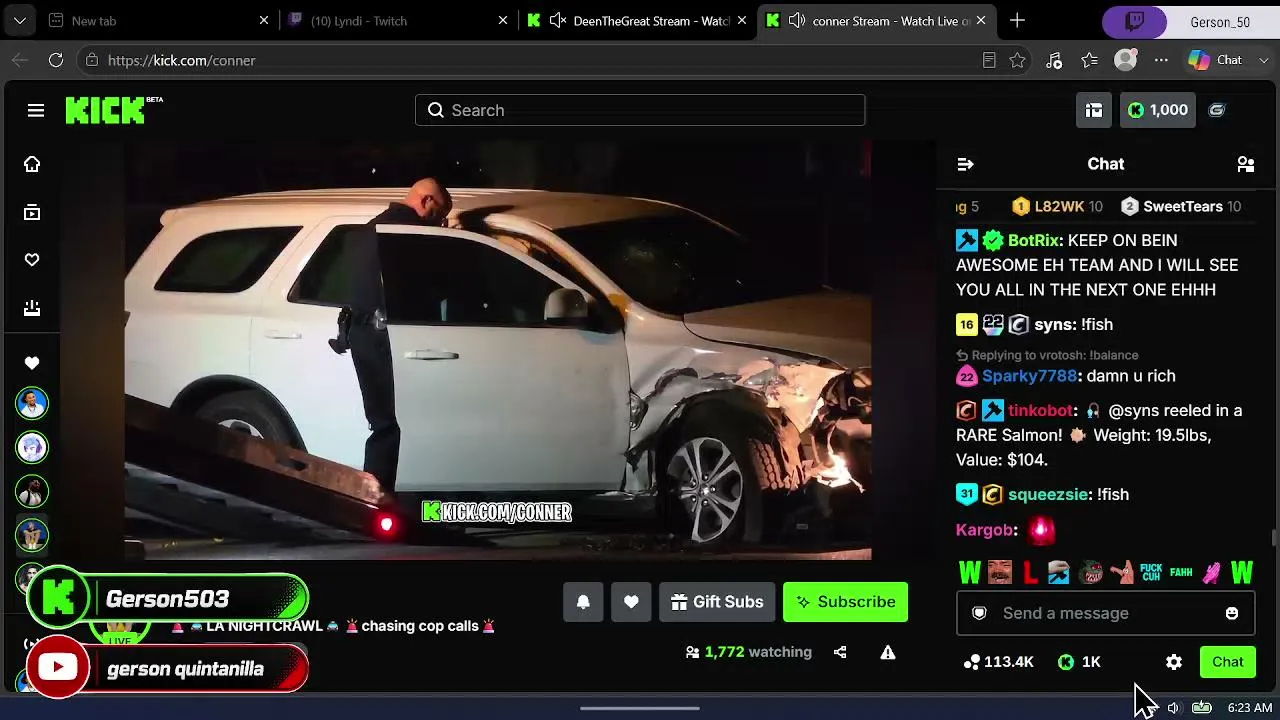1280x720 pixels.
Task: Close the conner Stream tab
Action: click(x=981, y=21)
